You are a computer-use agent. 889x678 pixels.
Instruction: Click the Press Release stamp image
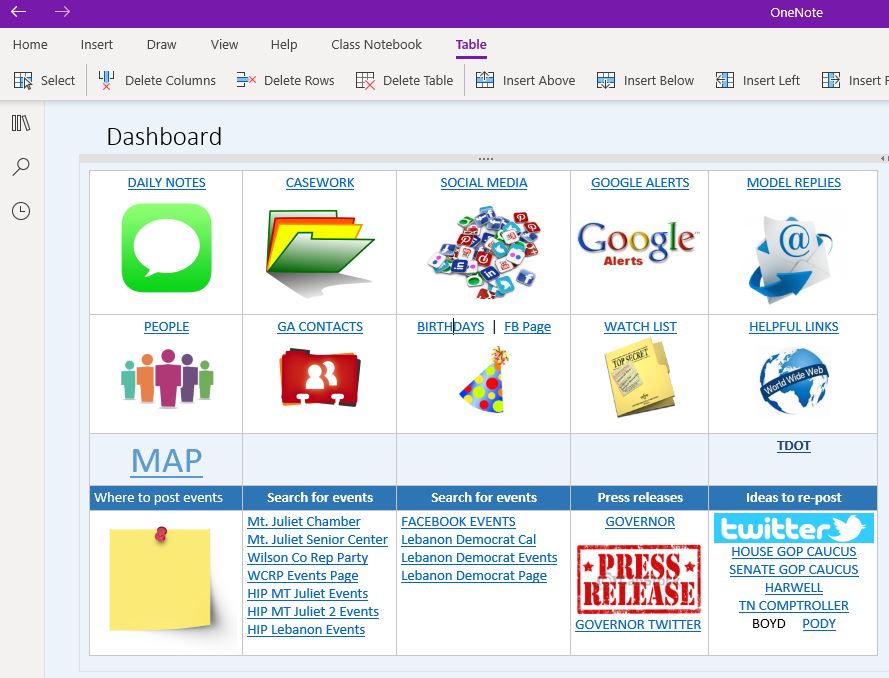(639, 579)
